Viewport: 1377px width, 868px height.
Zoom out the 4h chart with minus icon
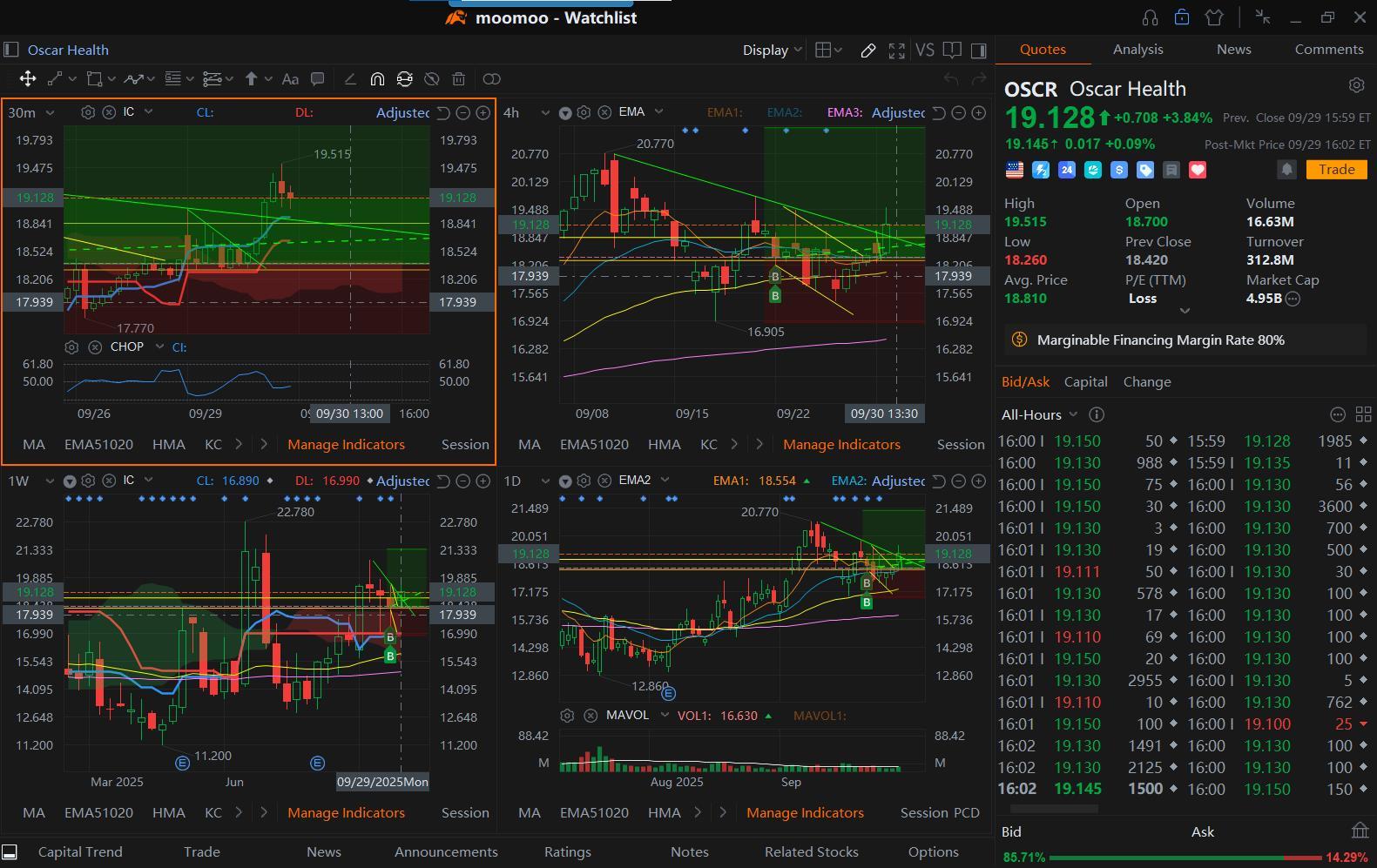click(x=959, y=112)
